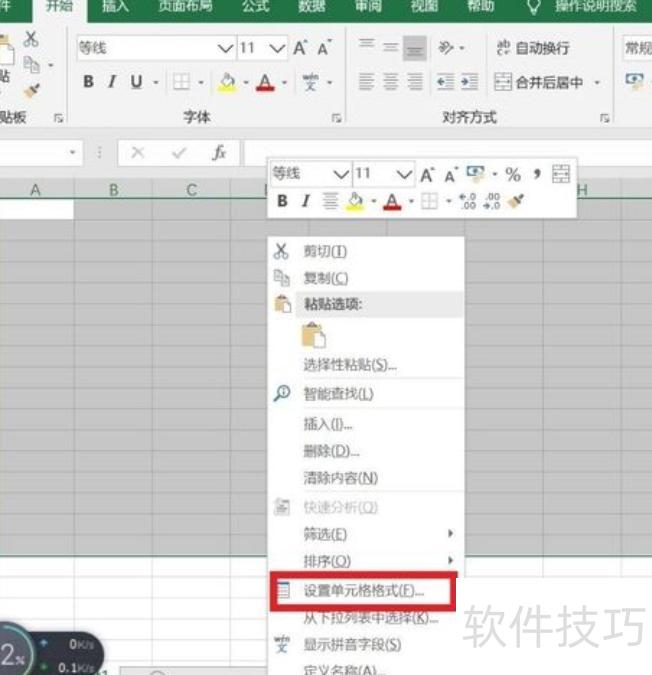Click mini toolbar format painter brush
The height and width of the screenshot is (675, 652).
coord(516,201)
